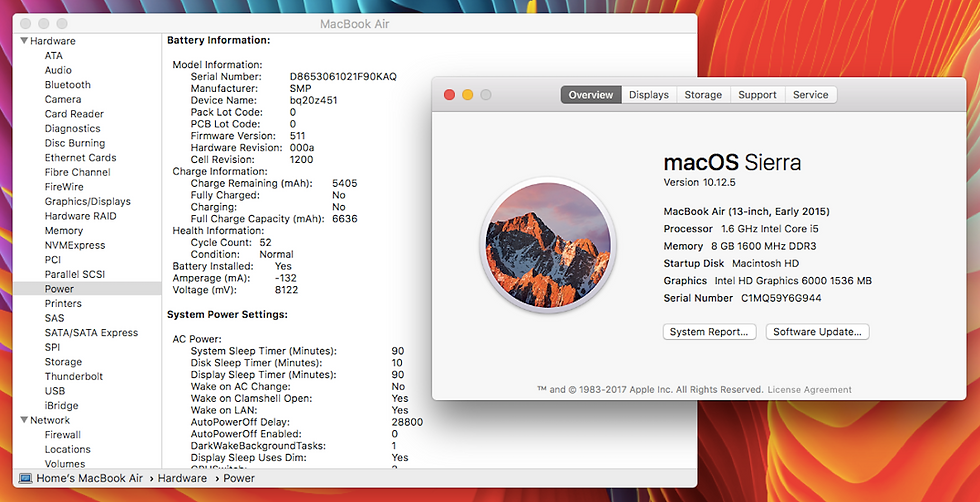980x502 pixels.
Task: Click the Full Charge Capacity value 6636
Action: tap(345, 219)
